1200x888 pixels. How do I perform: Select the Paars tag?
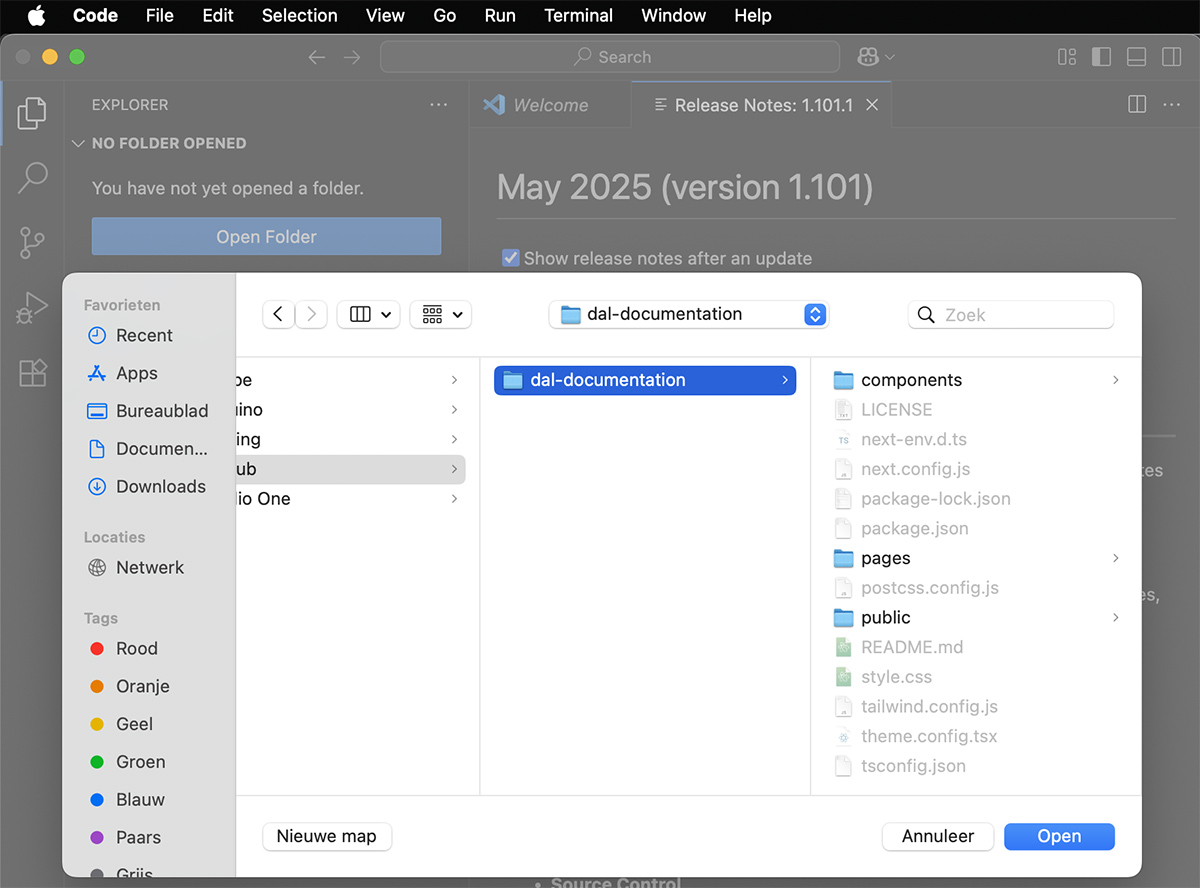click(126, 838)
